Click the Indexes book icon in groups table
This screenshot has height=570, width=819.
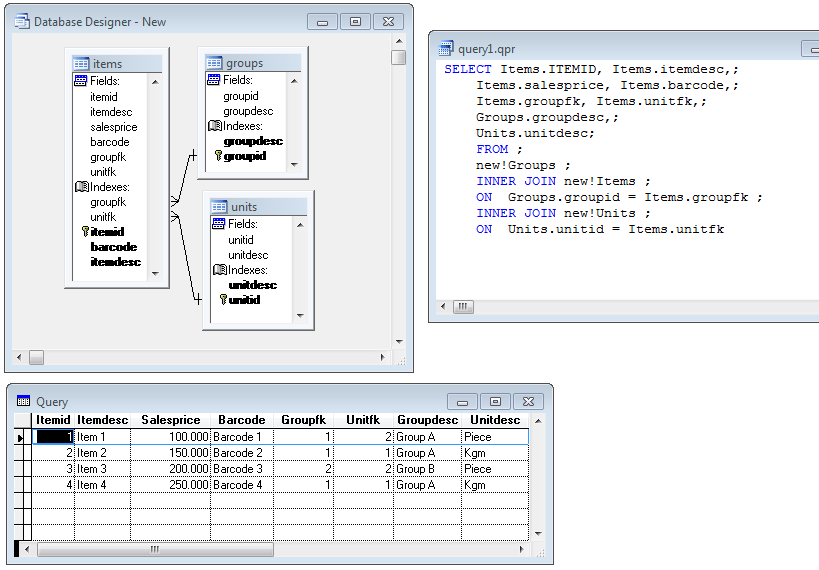215,126
